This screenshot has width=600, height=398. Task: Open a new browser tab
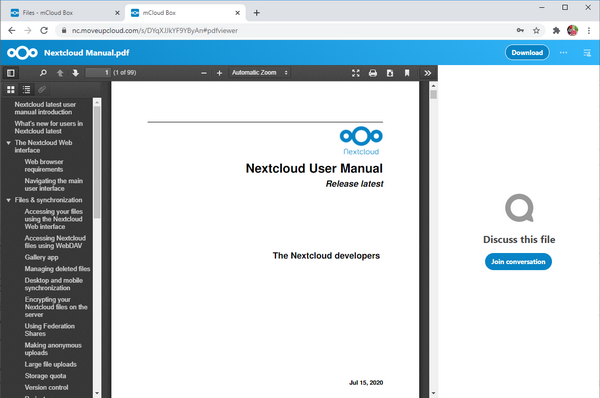click(x=257, y=13)
